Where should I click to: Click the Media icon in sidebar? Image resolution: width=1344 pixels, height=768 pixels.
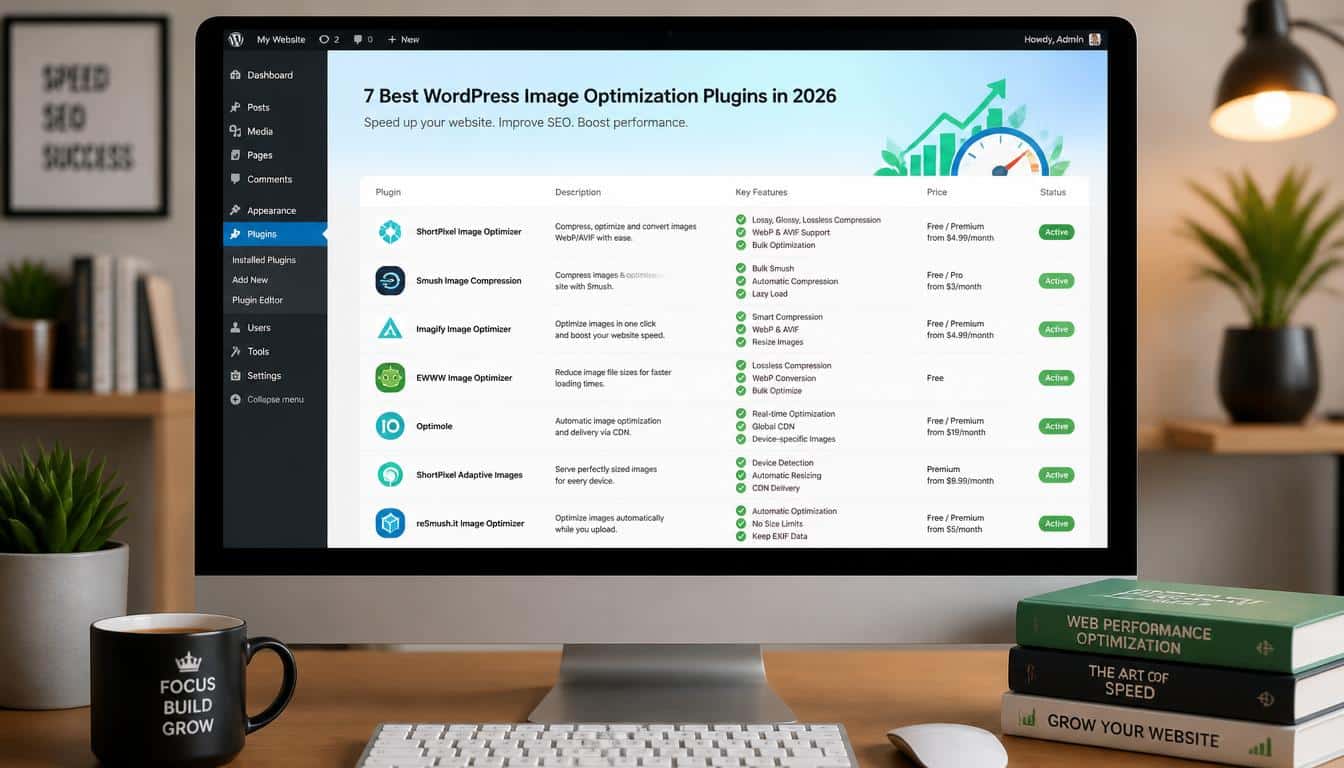(236, 131)
